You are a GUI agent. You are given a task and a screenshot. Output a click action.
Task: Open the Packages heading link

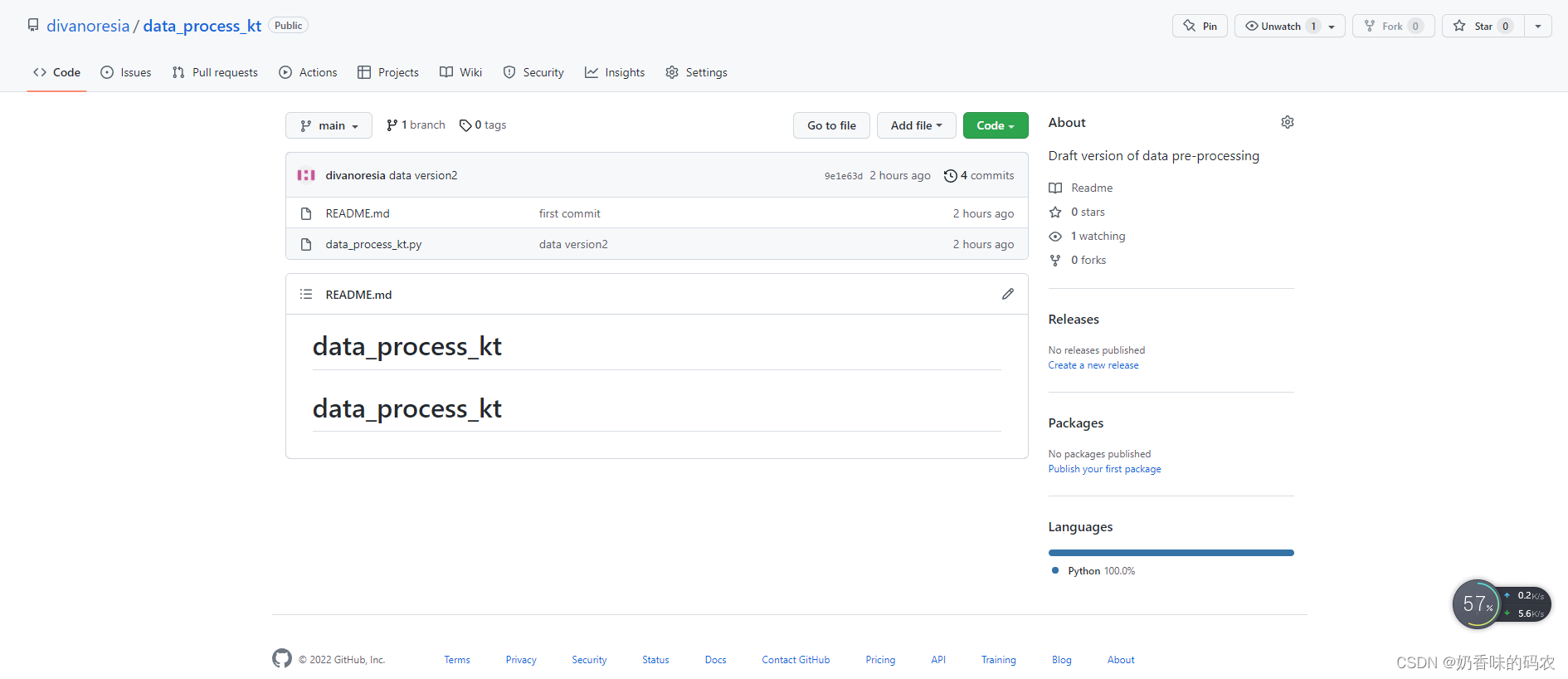pos(1076,423)
